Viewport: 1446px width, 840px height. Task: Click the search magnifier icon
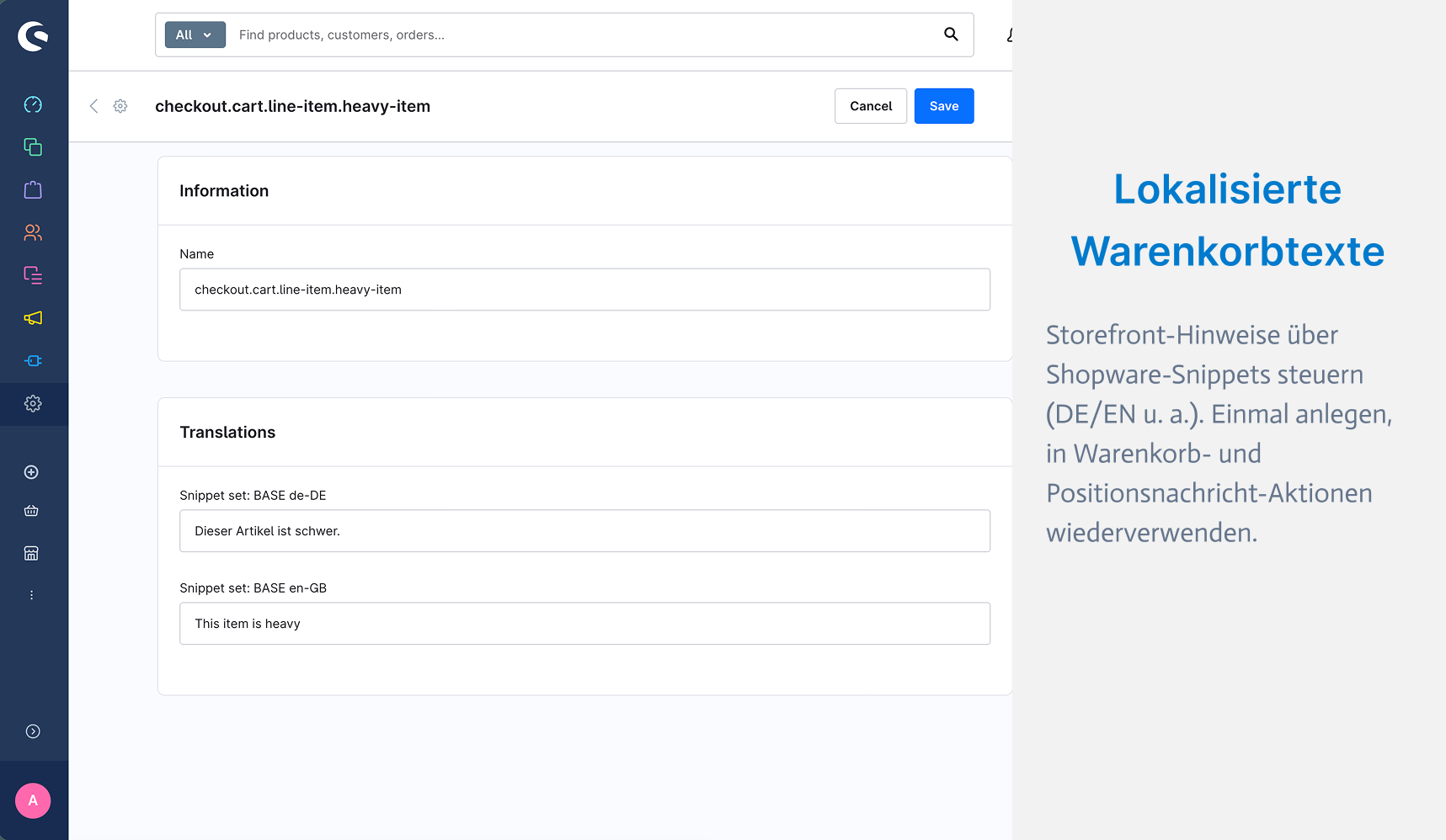951,35
